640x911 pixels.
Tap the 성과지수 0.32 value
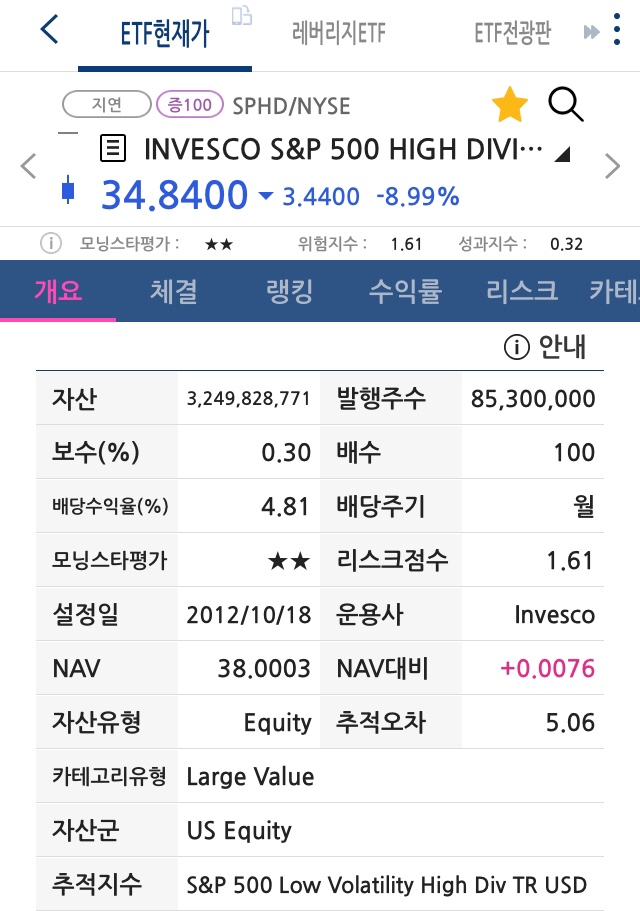click(x=566, y=244)
